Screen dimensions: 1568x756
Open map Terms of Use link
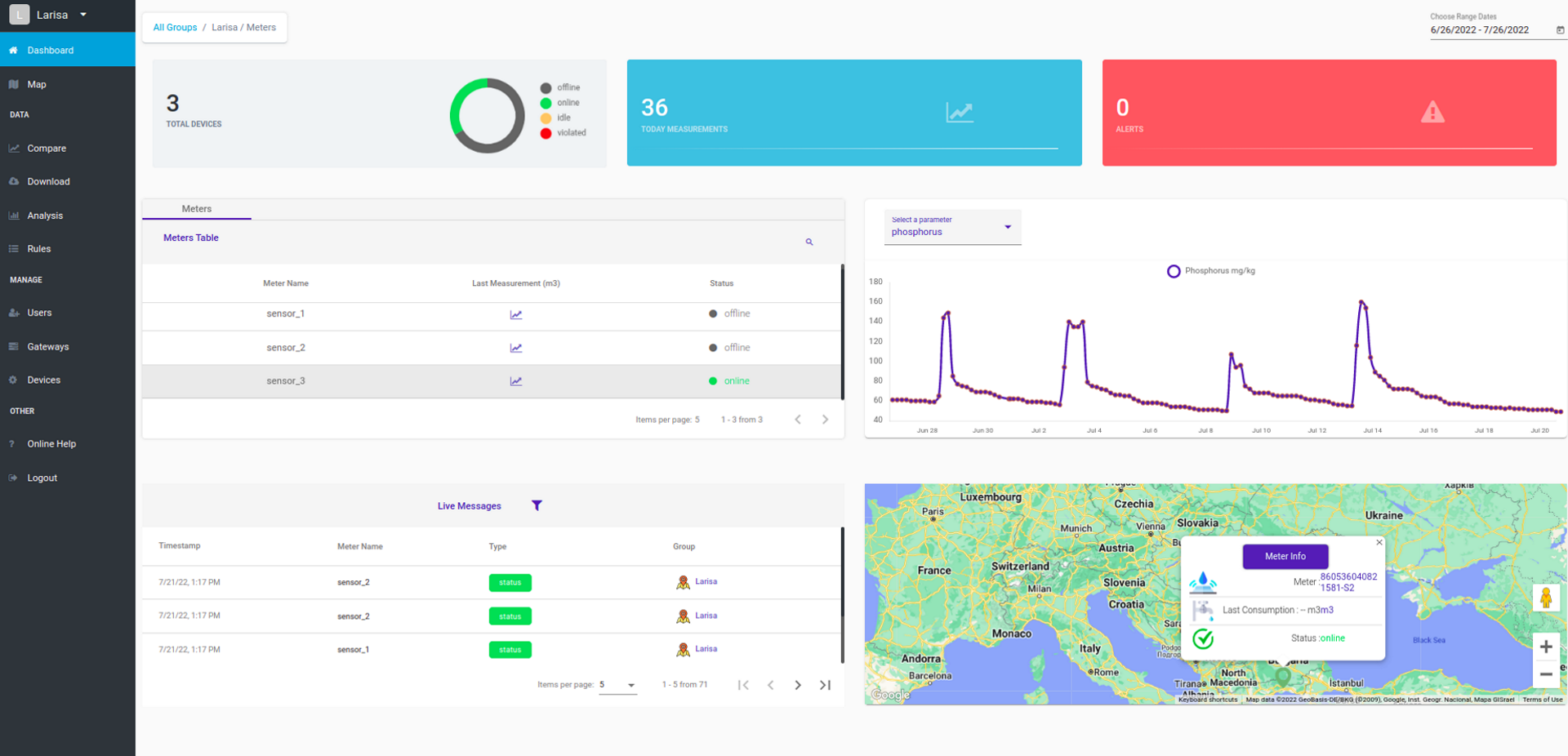click(x=1542, y=700)
